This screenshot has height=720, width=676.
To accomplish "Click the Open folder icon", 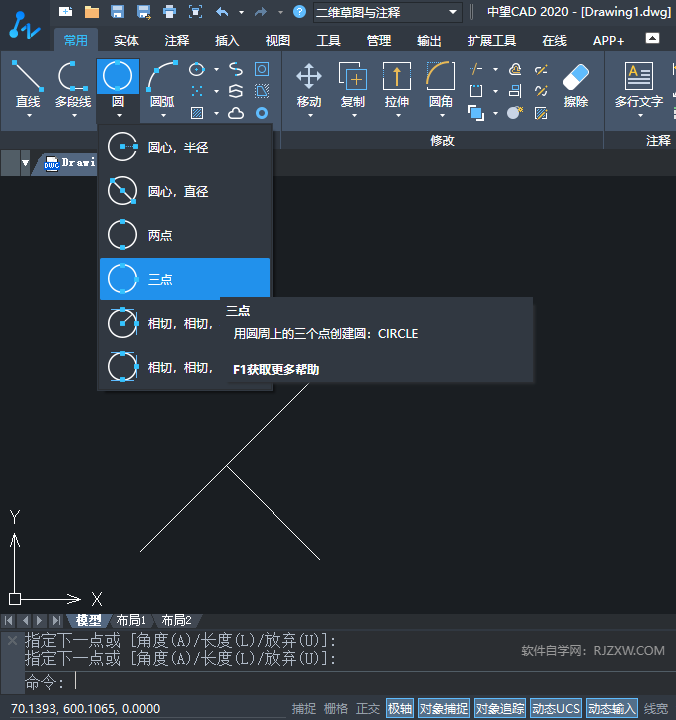I will [x=92, y=11].
